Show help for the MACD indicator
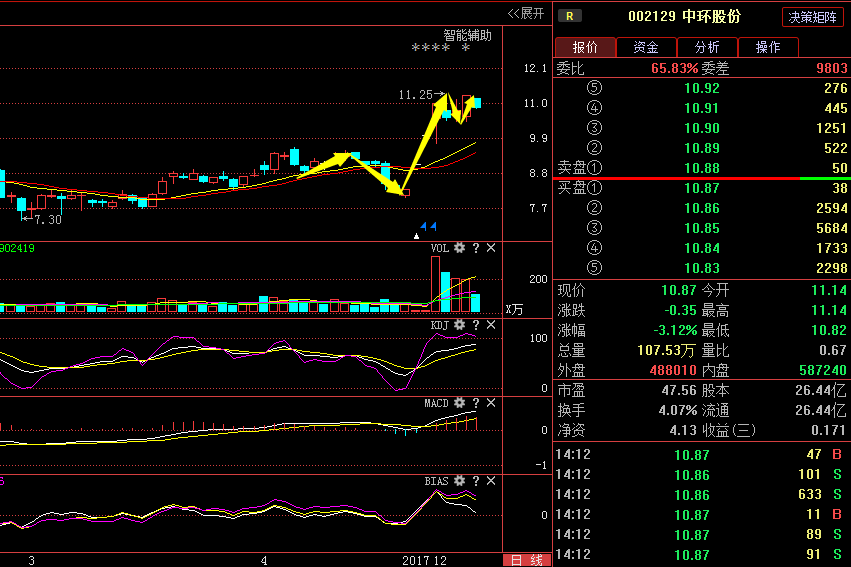The width and height of the screenshot is (851, 567). (x=475, y=403)
